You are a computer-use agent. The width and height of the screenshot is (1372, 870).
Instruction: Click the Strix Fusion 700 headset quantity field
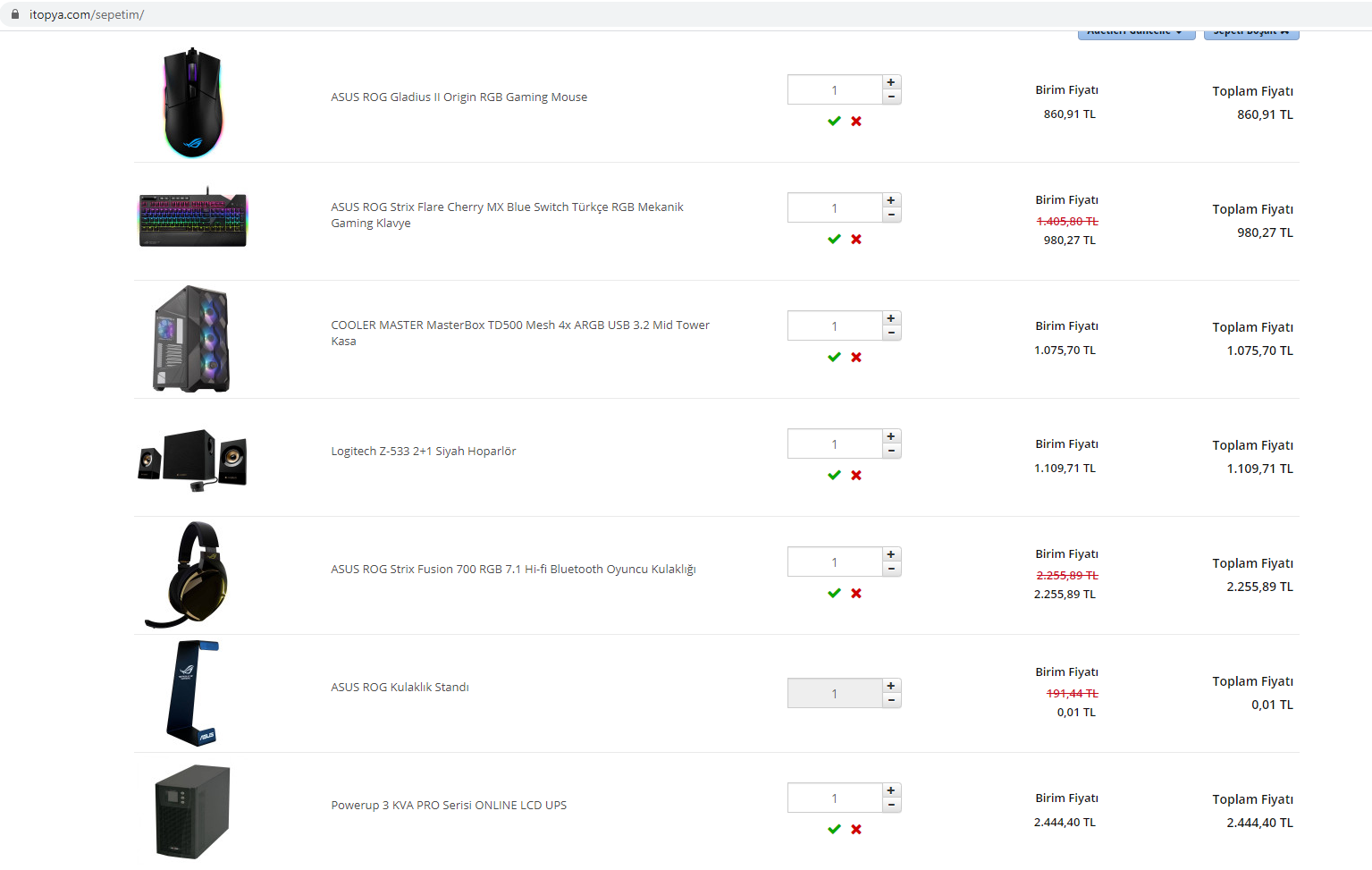834,562
